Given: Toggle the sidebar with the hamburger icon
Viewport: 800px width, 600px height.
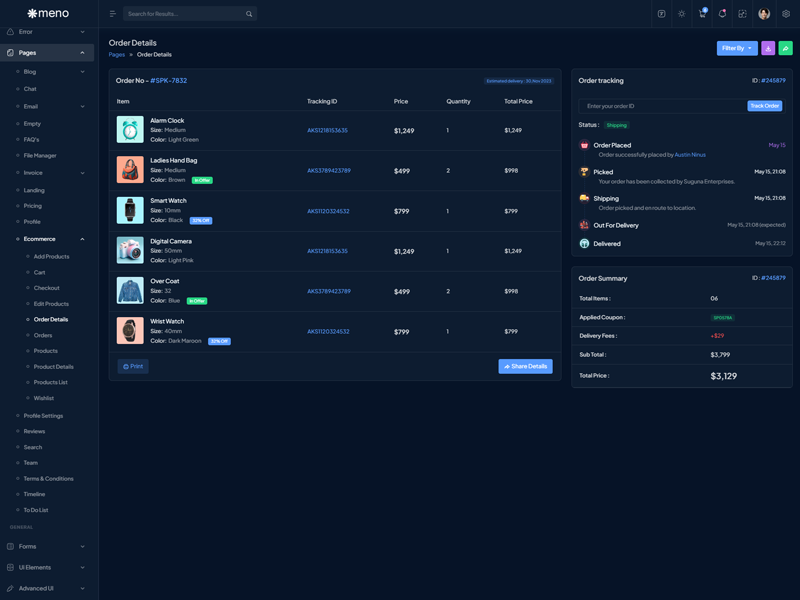Looking at the screenshot, I should pyautogui.click(x=113, y=14).
